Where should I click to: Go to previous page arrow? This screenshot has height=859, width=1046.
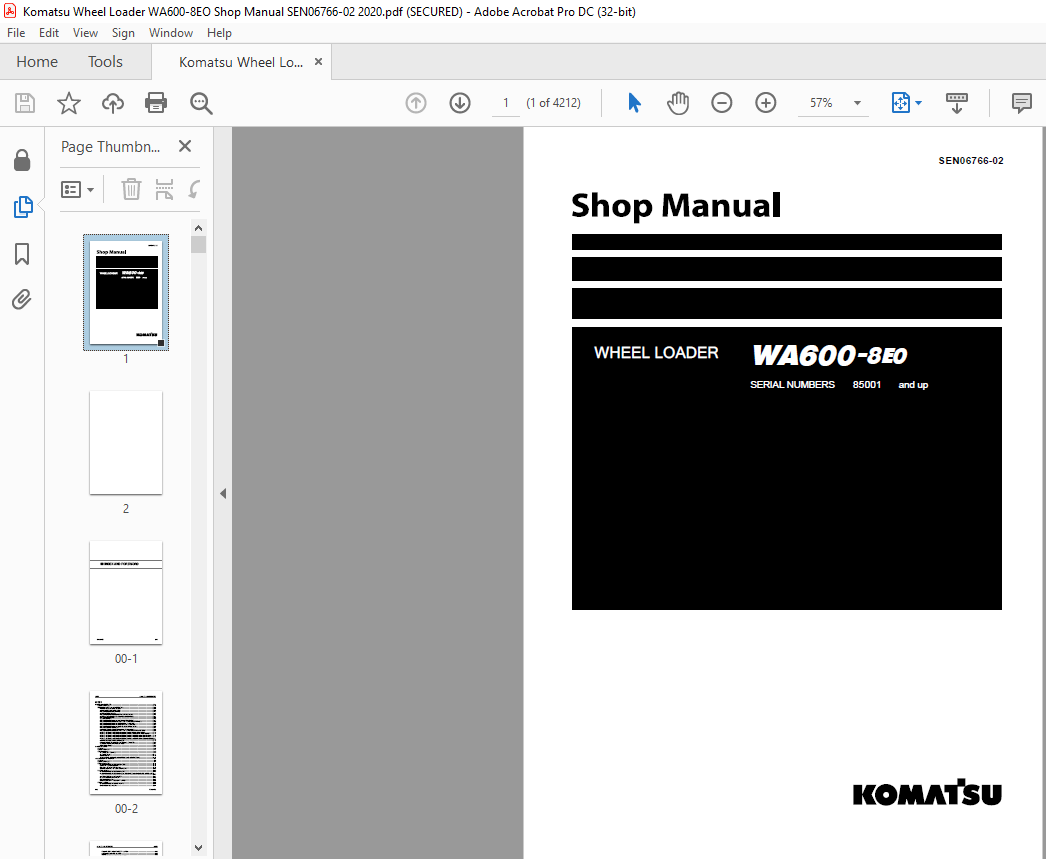[x=416, y=103]
